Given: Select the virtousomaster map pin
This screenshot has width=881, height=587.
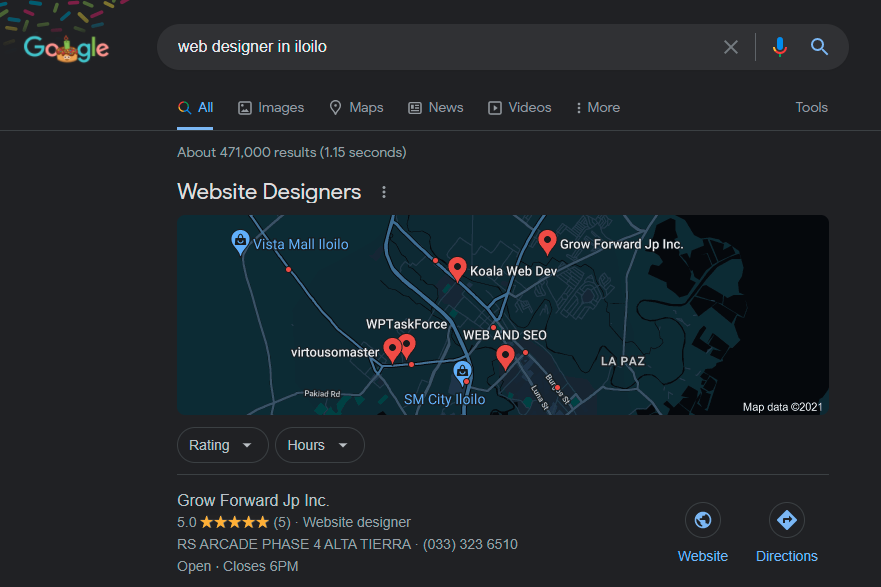Looking at the screenshot, I should coord(392,349).
